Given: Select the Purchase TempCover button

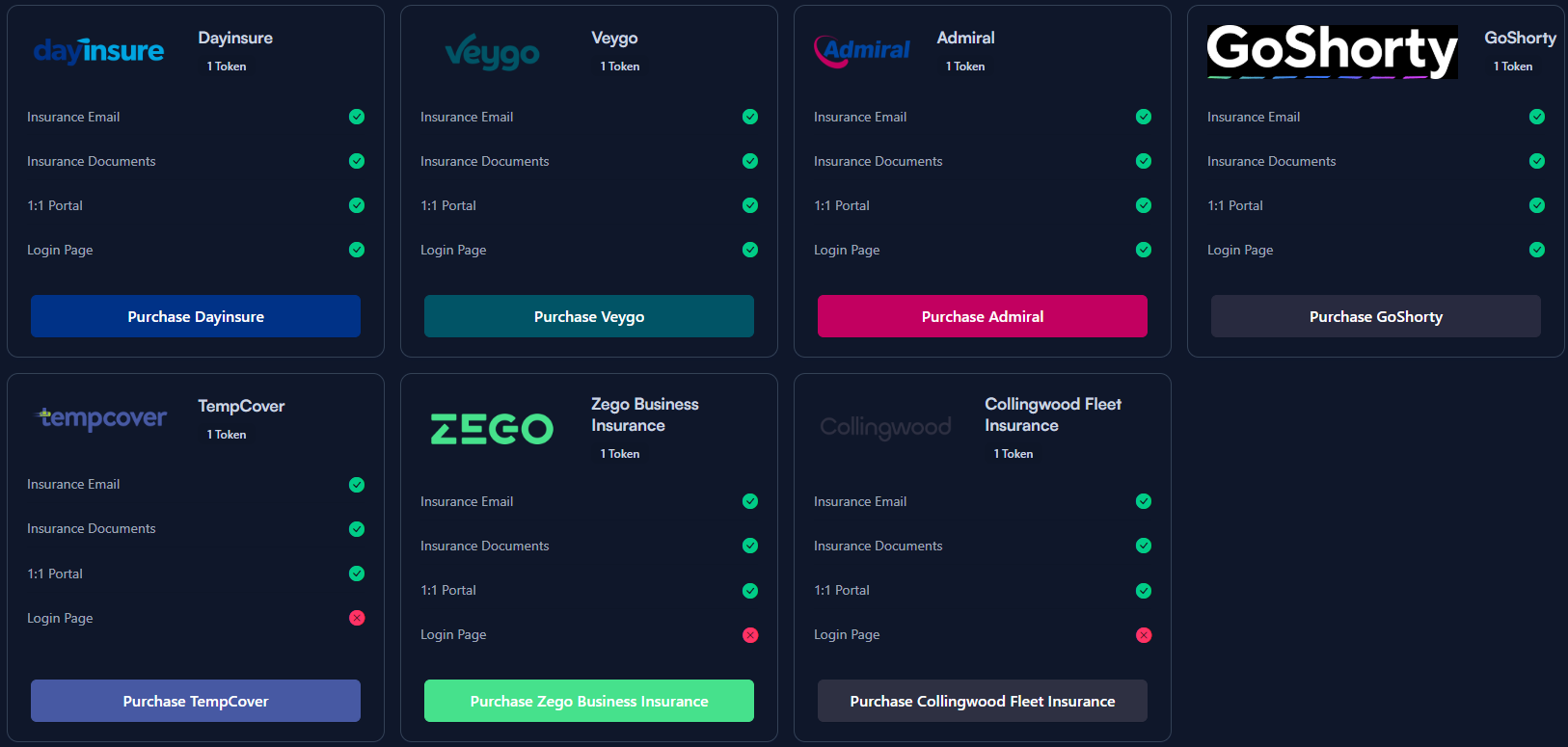Looking at the screenshot, I should (195, 701).
